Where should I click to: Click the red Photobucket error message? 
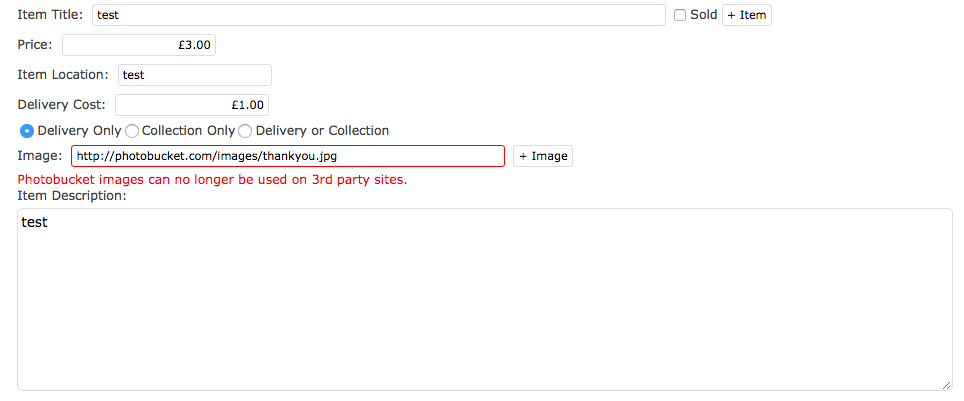pos(213,180)
